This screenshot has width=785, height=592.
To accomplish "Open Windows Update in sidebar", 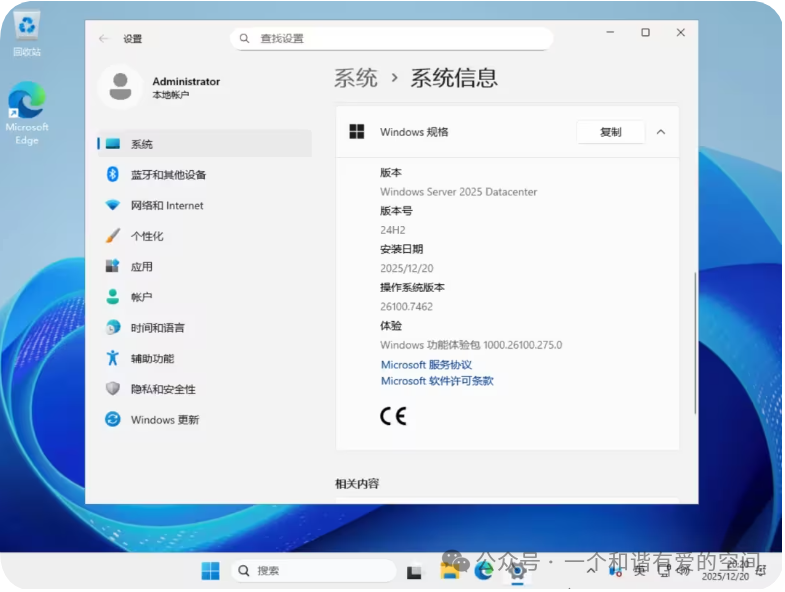I will point(164,420).
